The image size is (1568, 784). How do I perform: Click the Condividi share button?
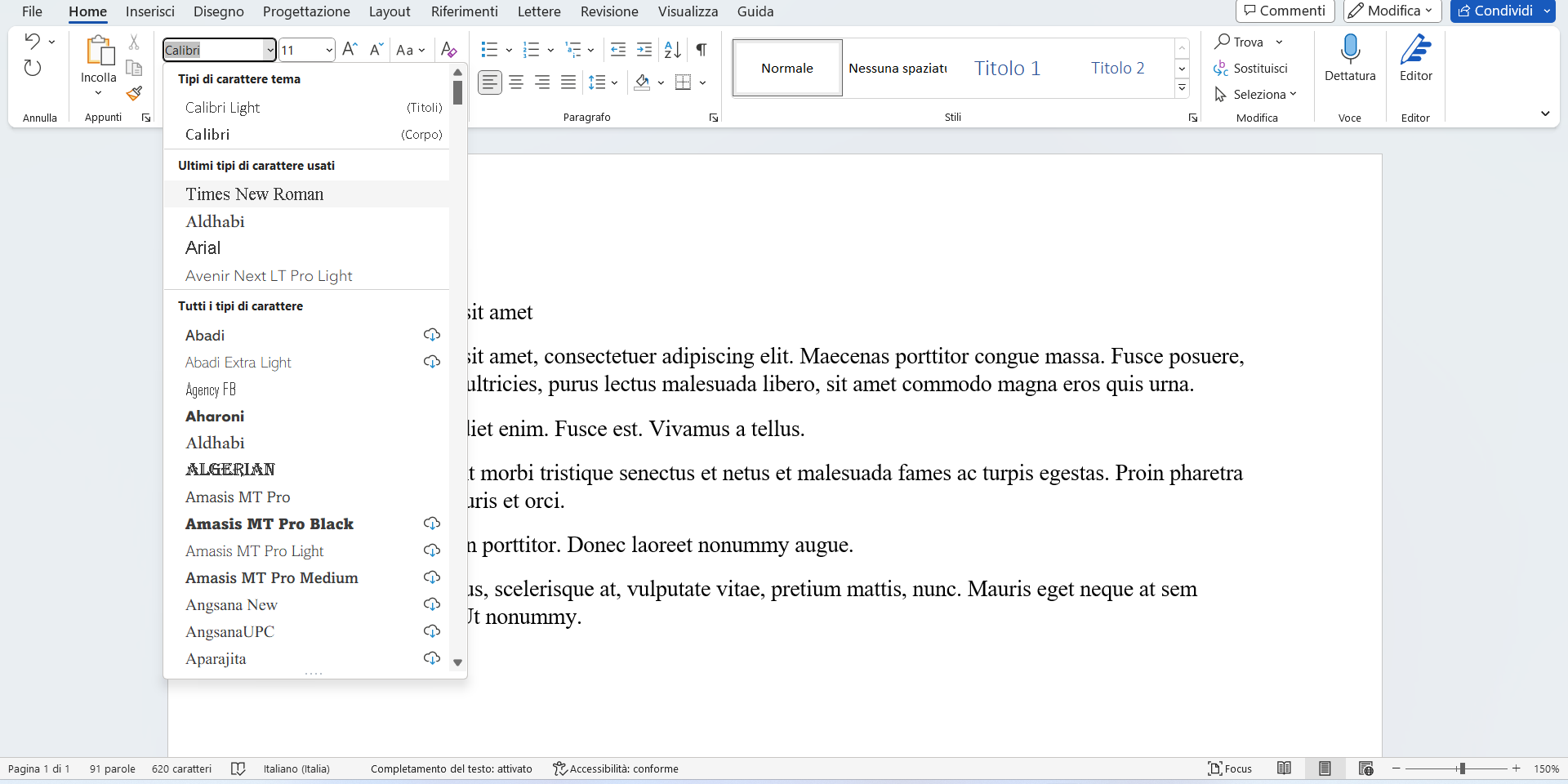point(1501,11)
